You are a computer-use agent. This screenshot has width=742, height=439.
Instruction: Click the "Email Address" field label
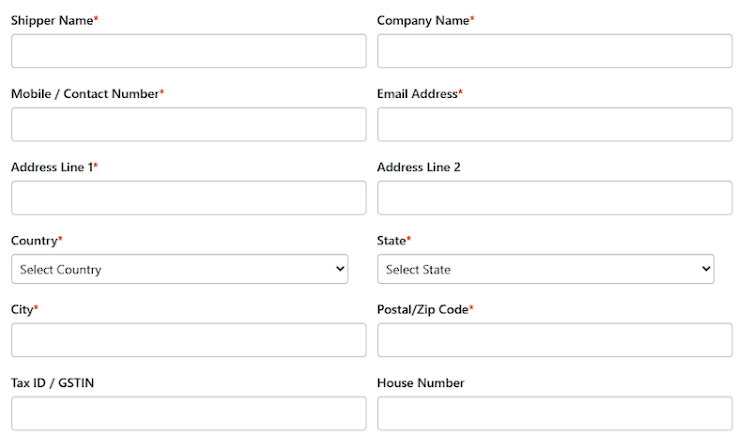pyautogui.click(x=417, y=94)
